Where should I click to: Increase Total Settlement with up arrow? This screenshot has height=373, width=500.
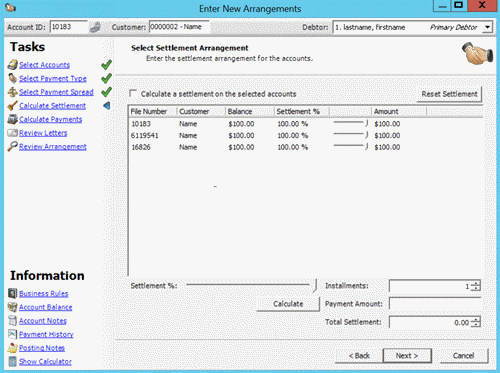[x=477, y=320]
